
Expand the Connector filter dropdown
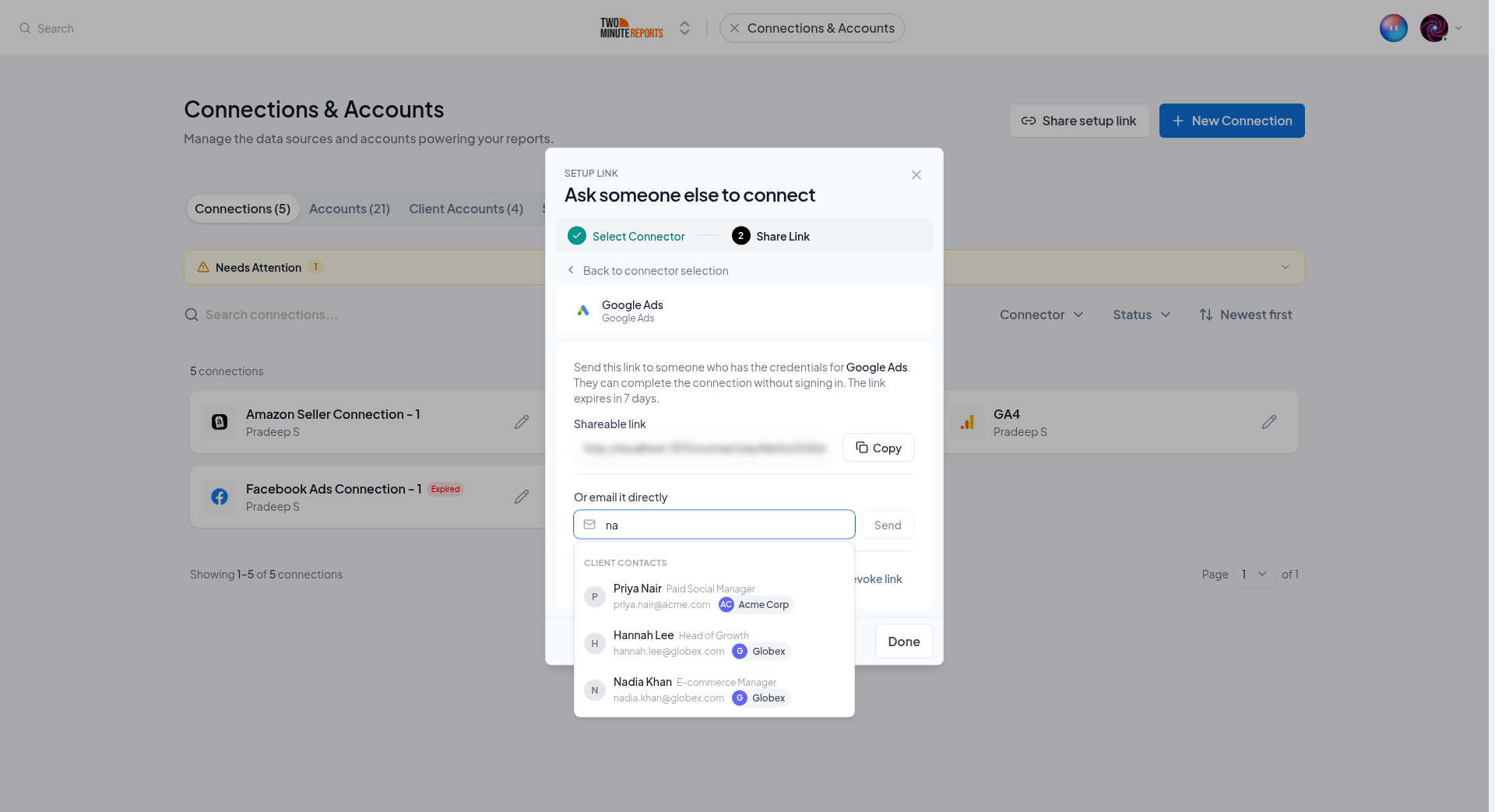click(x=1042, y=315)
